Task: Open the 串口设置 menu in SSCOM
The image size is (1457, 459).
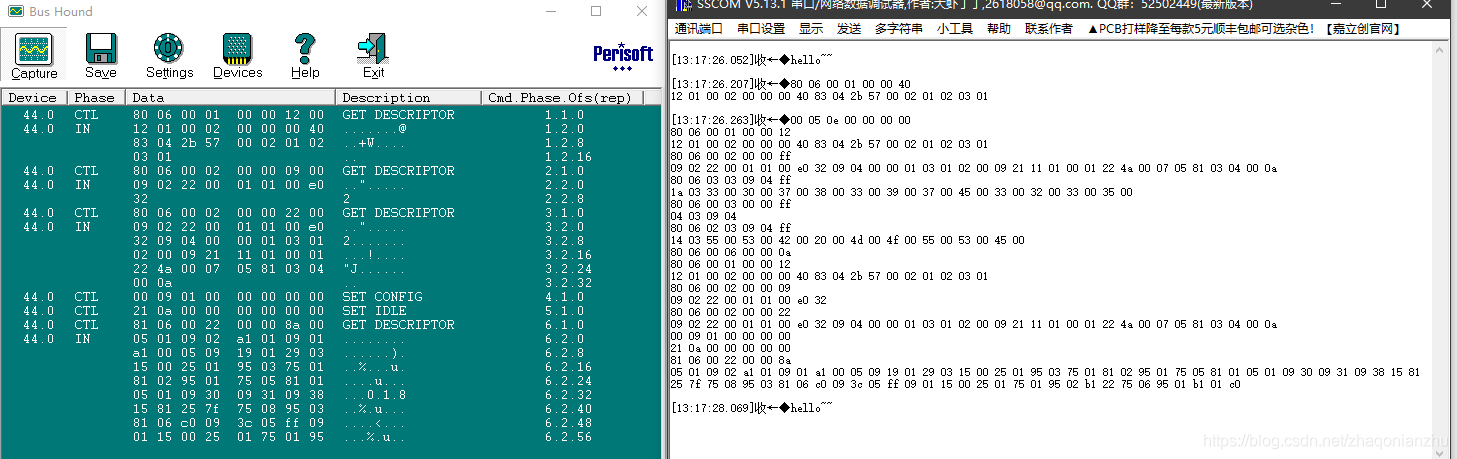Action: 761,29
